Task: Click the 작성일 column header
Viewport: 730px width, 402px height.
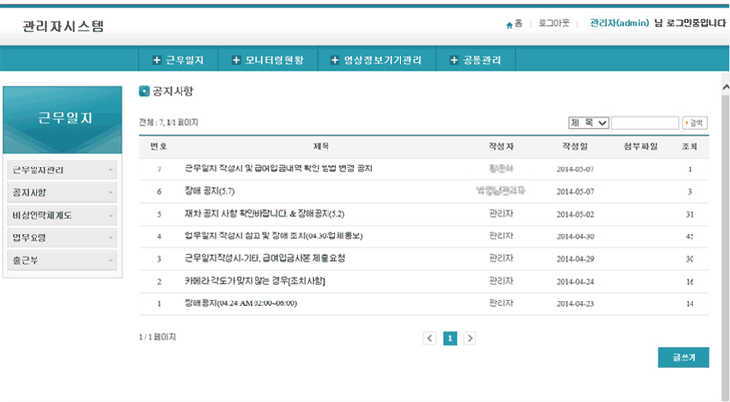Action: point(575,146)
